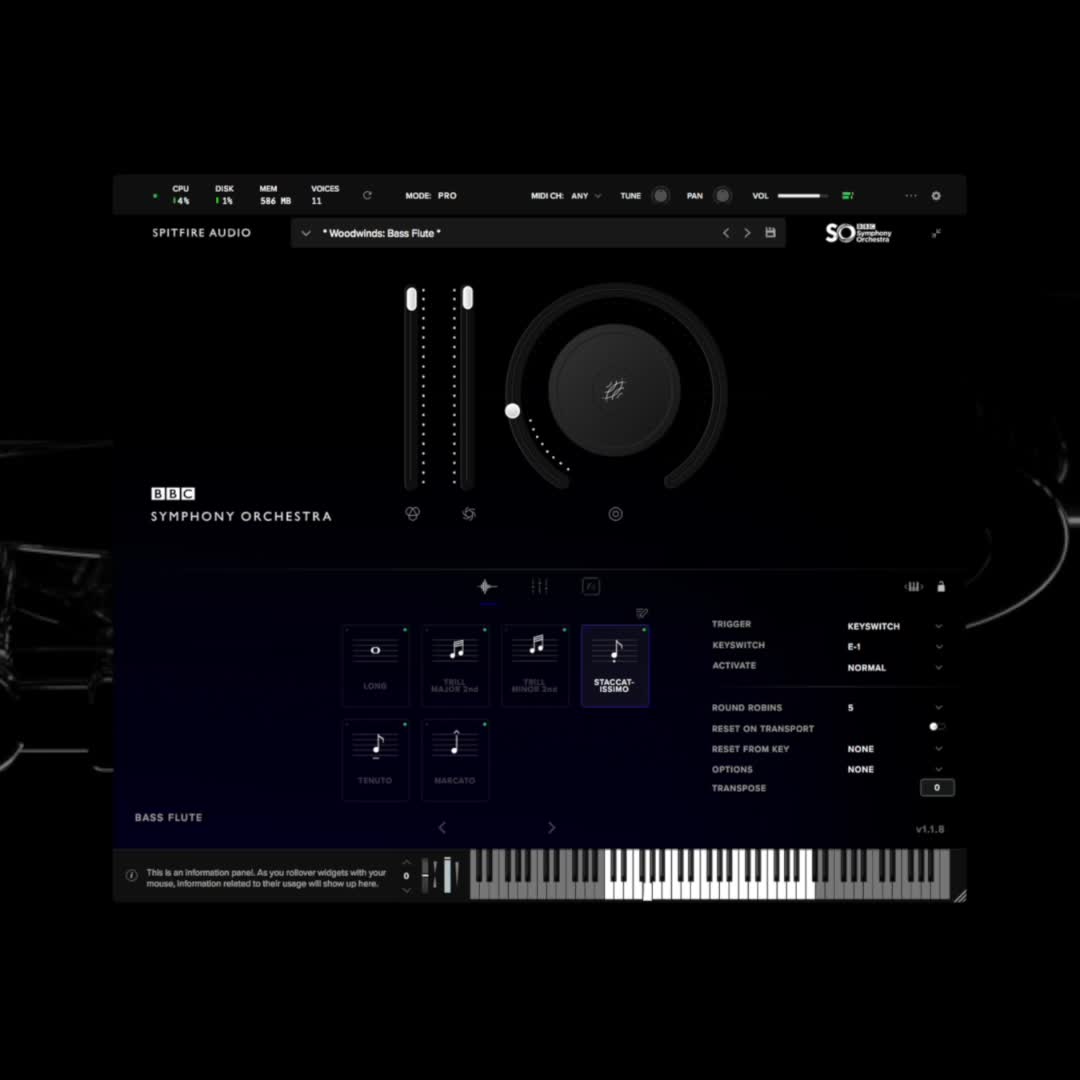The width and height of the screenshot is (1080, 1080).
Task: Click the Transpose value field
Action: coord(937,787)
